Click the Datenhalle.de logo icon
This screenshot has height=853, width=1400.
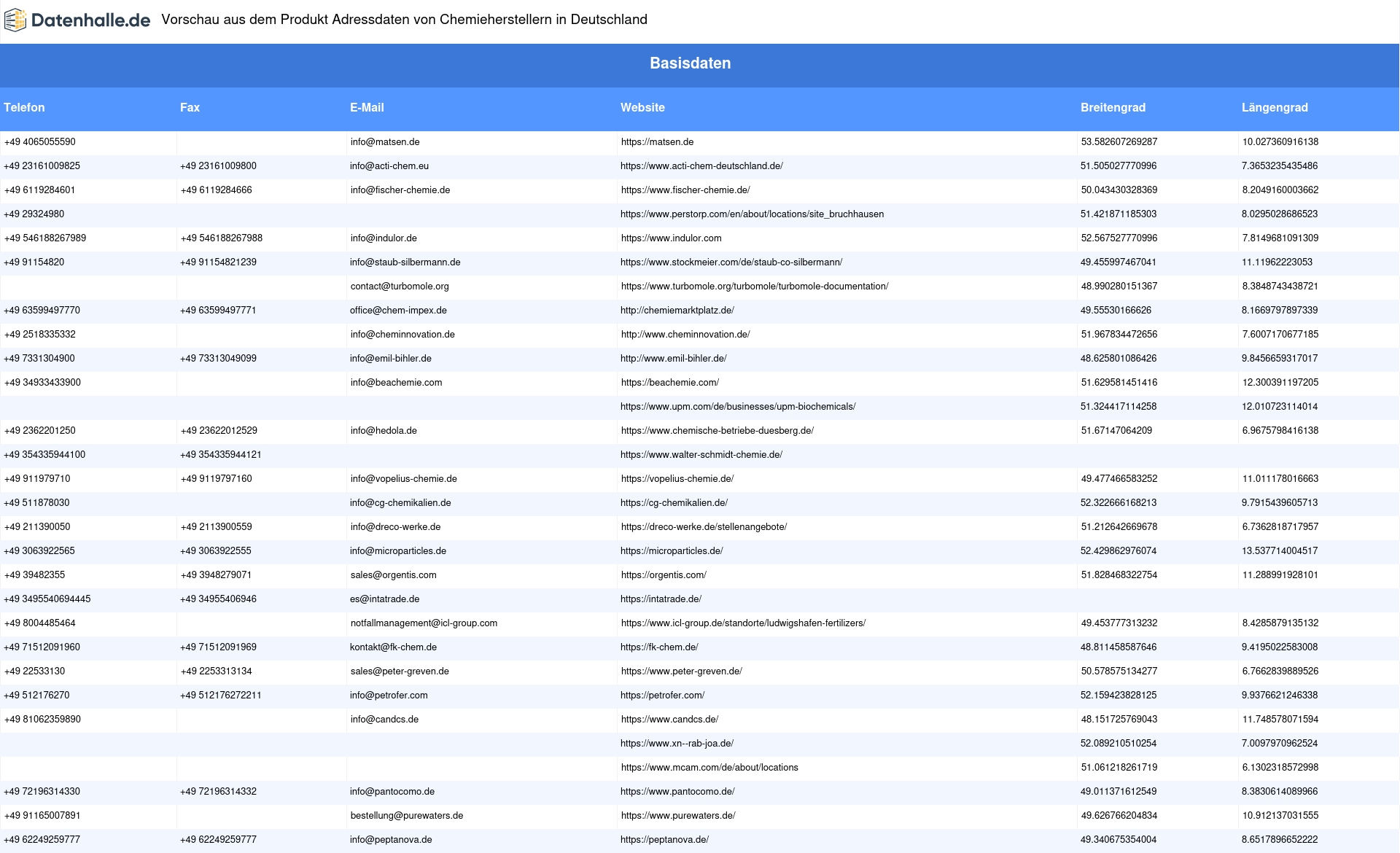15,20
